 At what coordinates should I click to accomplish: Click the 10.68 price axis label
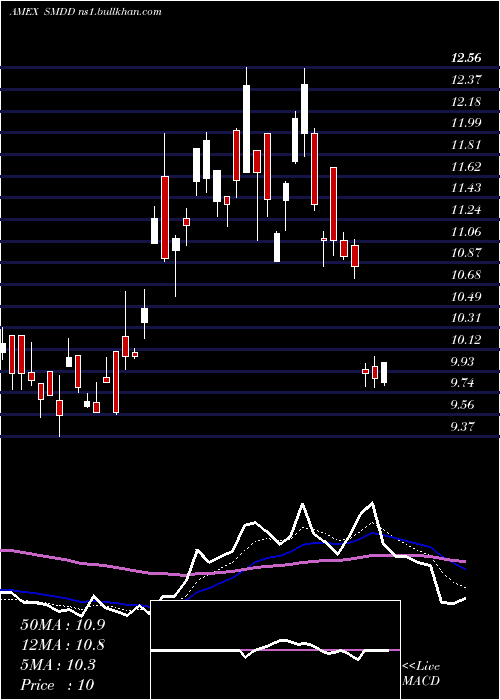466,275
